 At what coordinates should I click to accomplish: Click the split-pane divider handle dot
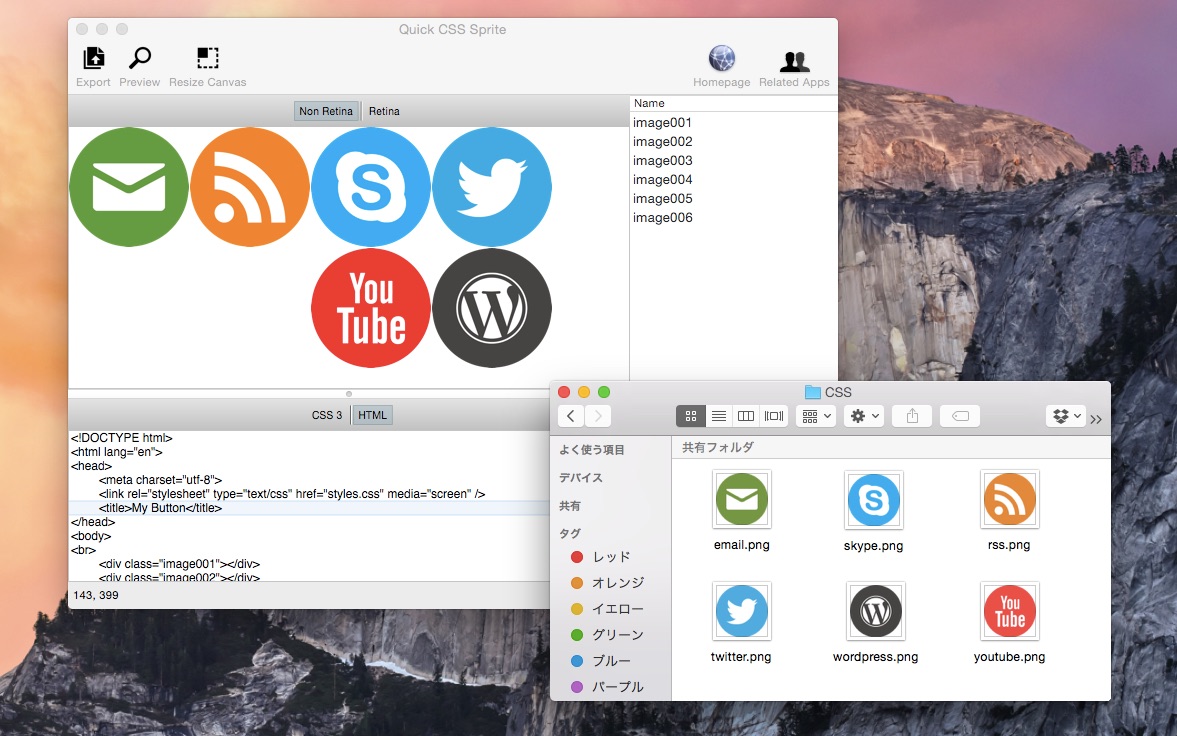click(x=348, y=394)
